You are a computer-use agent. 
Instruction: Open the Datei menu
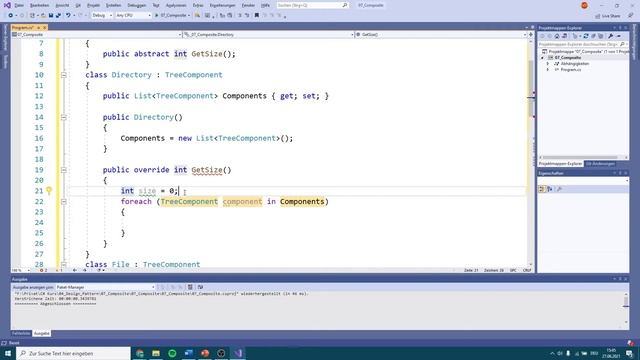coord(19,5)
